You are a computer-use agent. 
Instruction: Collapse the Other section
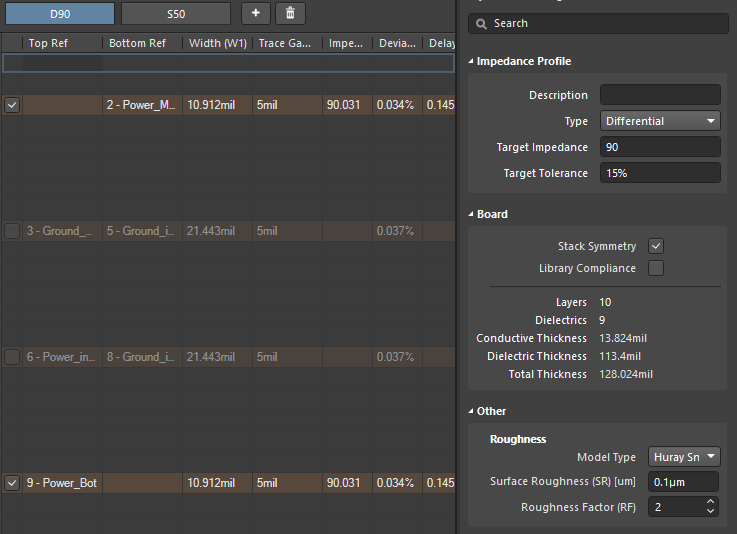472,412
